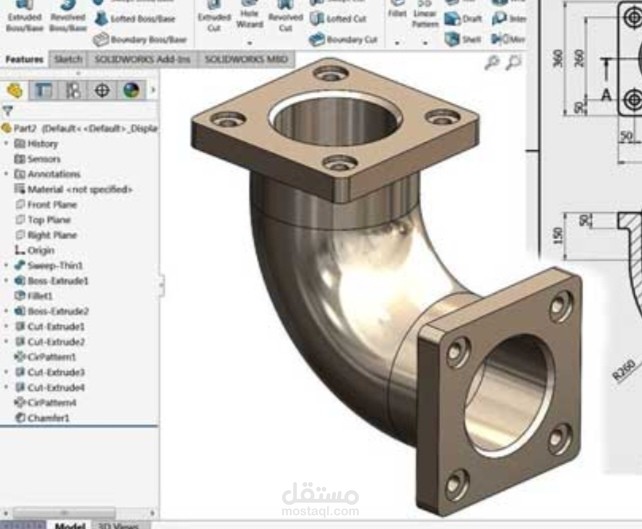
Task: Select the Sensors tree item
Action: (38, 159)
